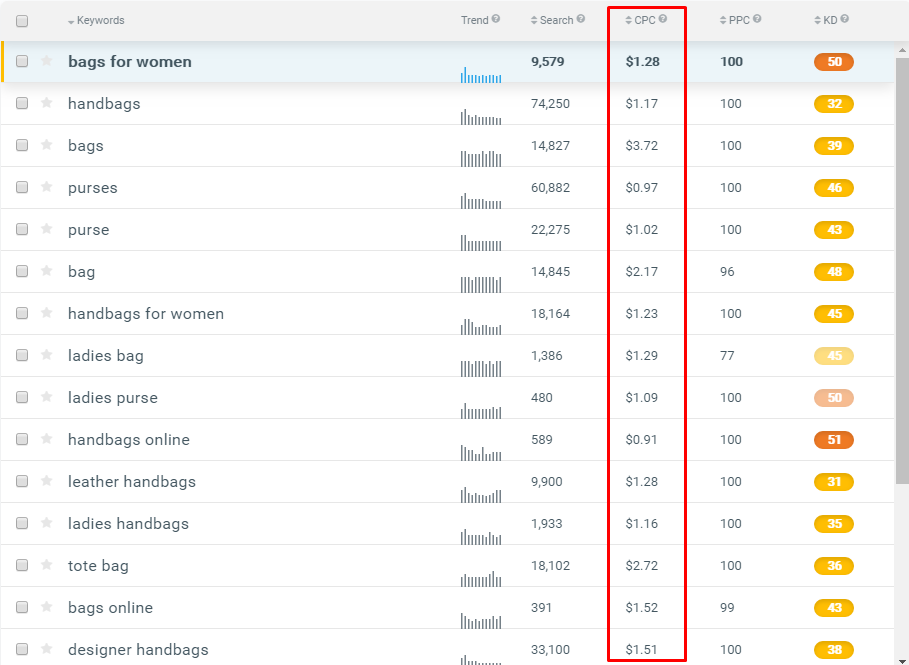
Task: Sort table by KD column
Action: (826, 20)
